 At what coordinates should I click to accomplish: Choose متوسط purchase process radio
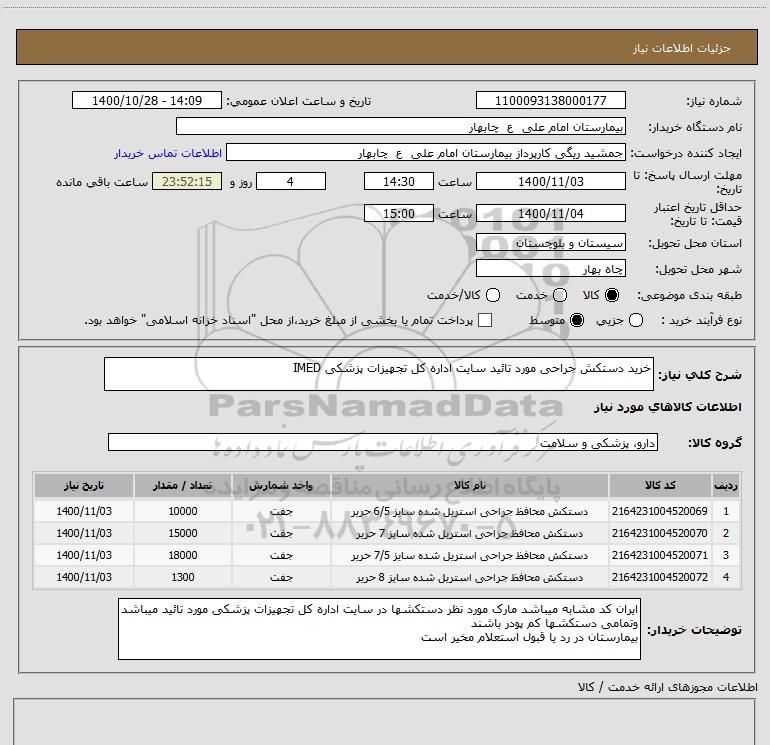point(577,320)
